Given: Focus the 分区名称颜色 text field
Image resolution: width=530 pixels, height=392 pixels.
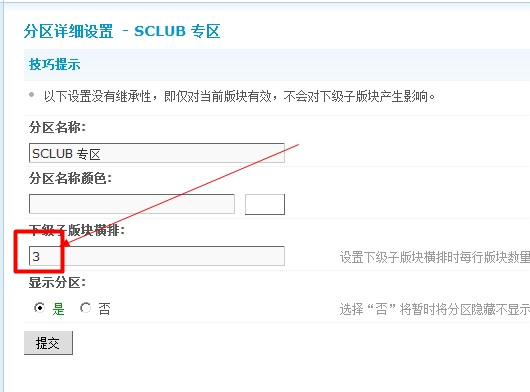Looking at the screenshot, I should (132, 204).
